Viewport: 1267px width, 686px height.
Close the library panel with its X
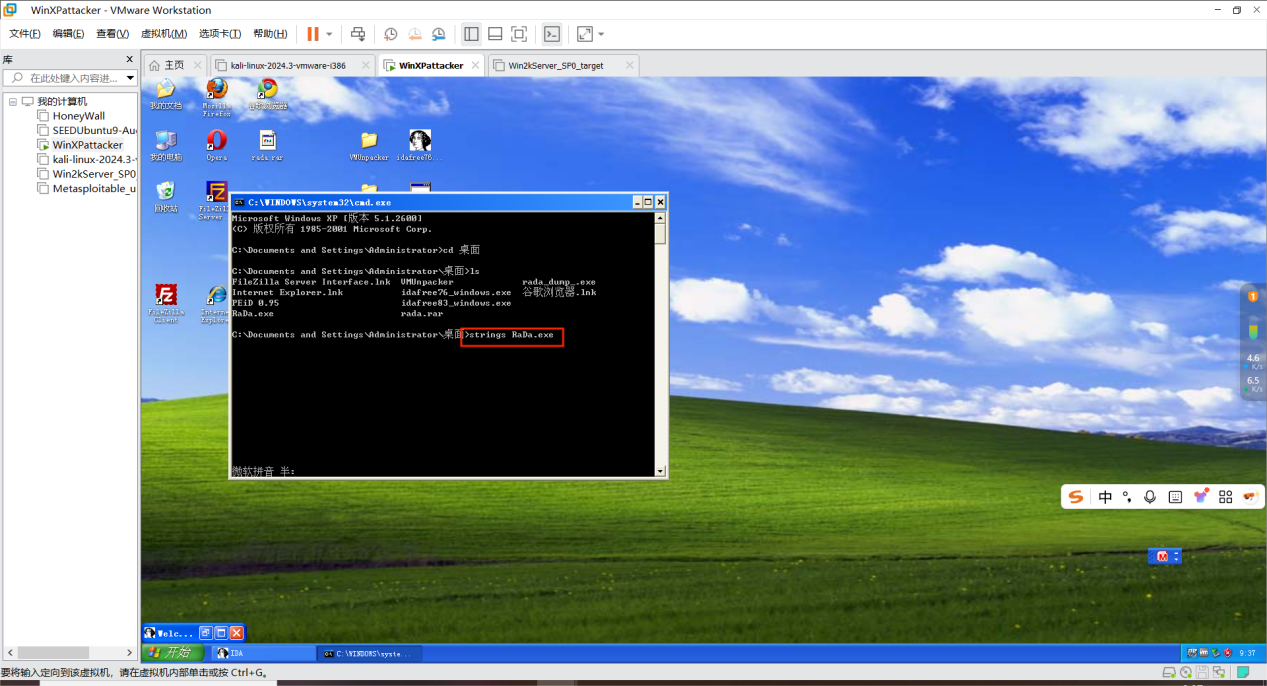pos(129,60)
